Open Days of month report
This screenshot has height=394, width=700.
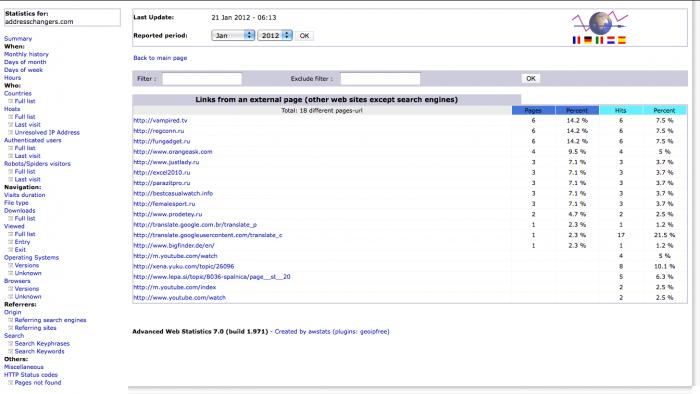pos(25,62)
